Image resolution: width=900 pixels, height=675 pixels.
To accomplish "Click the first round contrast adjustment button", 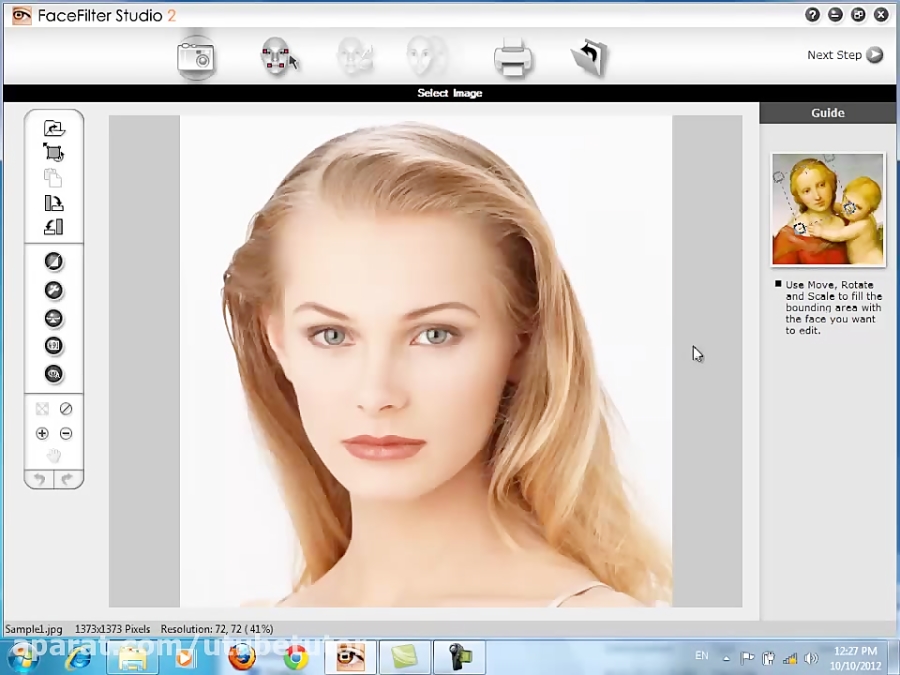I will tap(54, 262).
